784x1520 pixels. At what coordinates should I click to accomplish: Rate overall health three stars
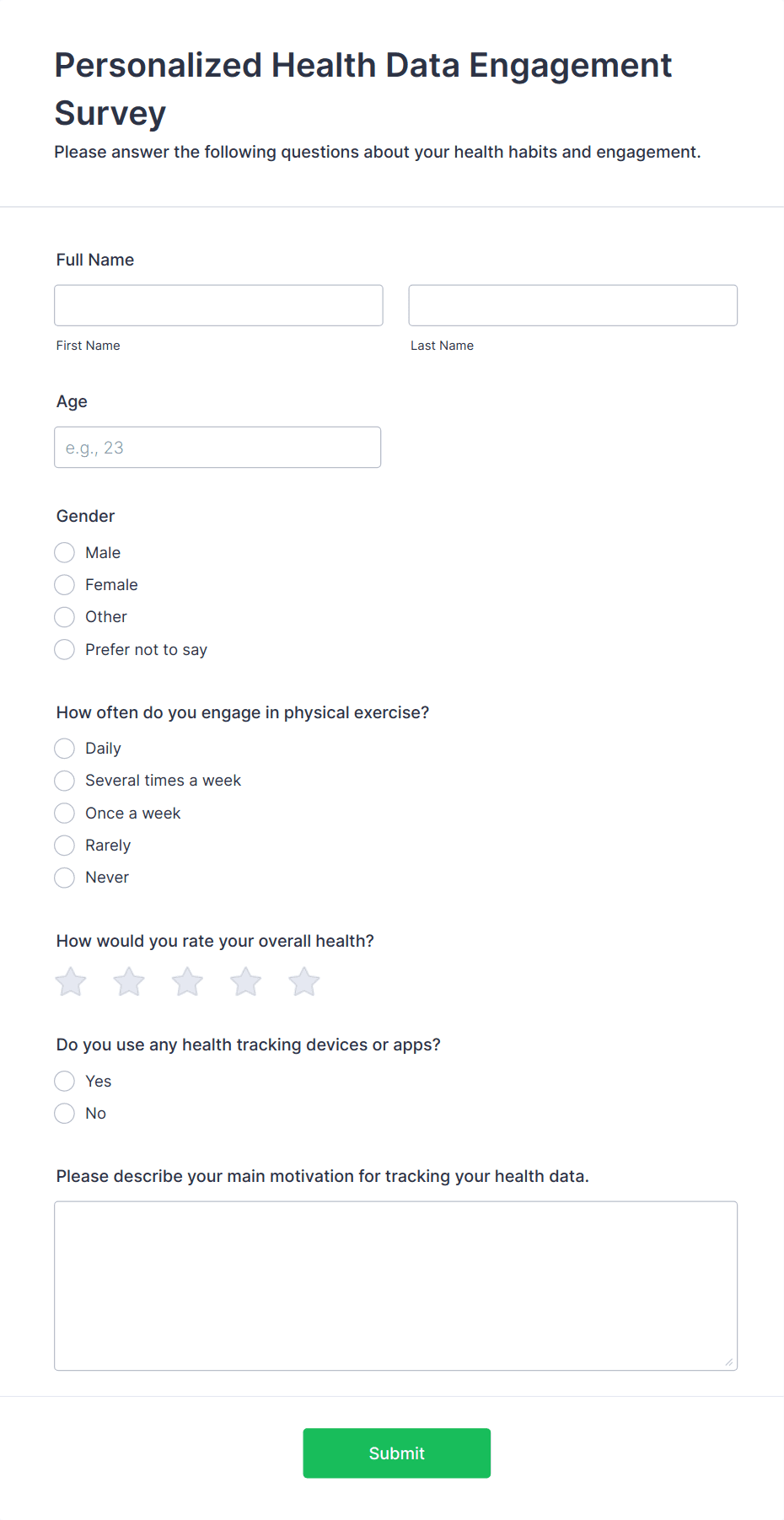187,981
